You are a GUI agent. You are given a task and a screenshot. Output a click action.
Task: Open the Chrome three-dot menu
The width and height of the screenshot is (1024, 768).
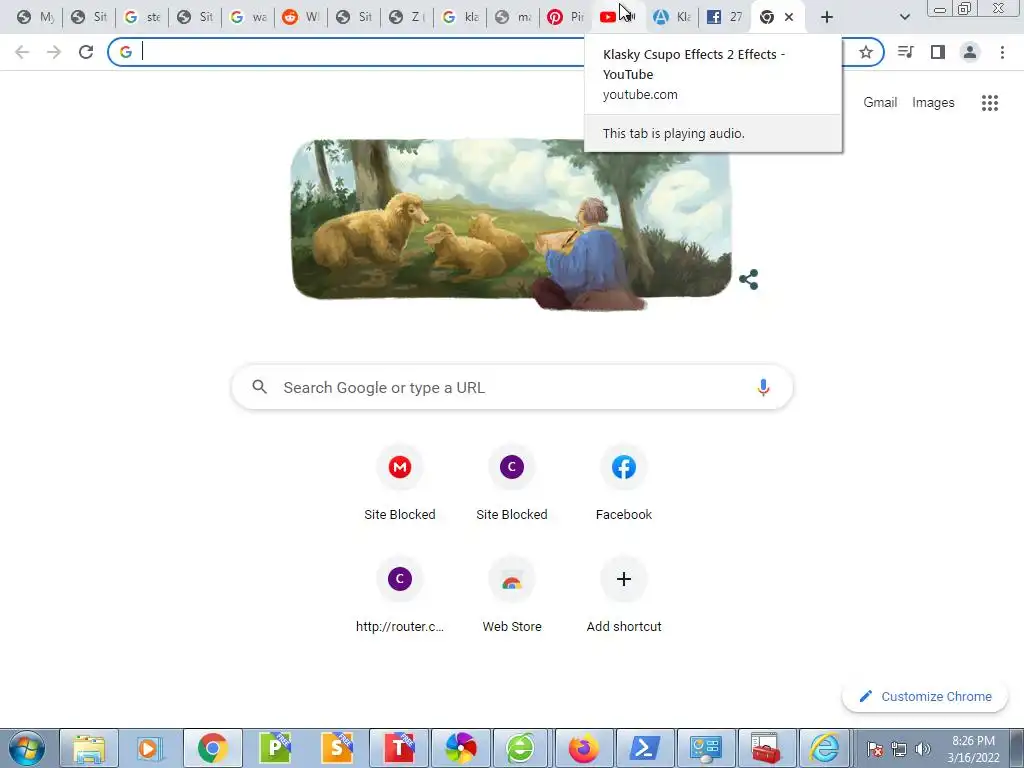click(1002, 52)
